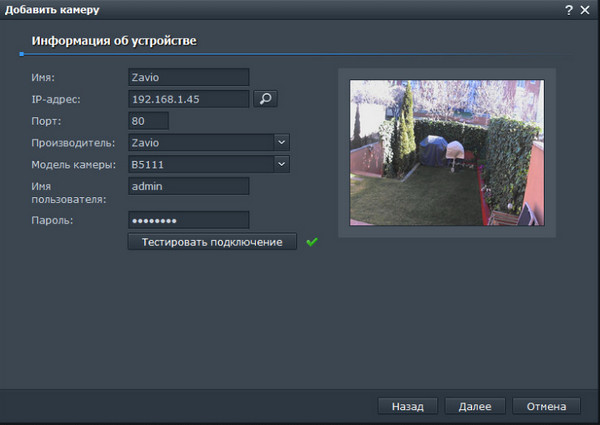The height and width of the screenshot is (425, 600).
Task: Open help via the question mark icon
Action: pyautogui.click(x=568, y=9)
